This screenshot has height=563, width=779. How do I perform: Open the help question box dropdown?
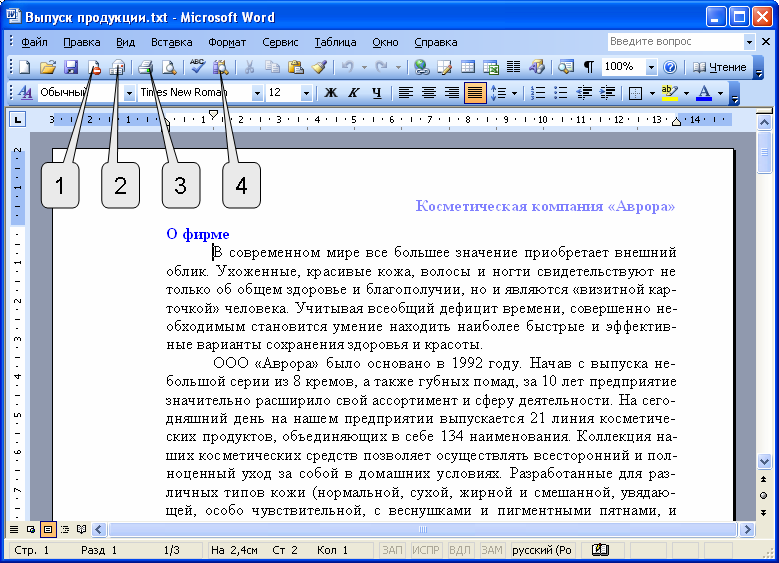[x=749, y=42]
